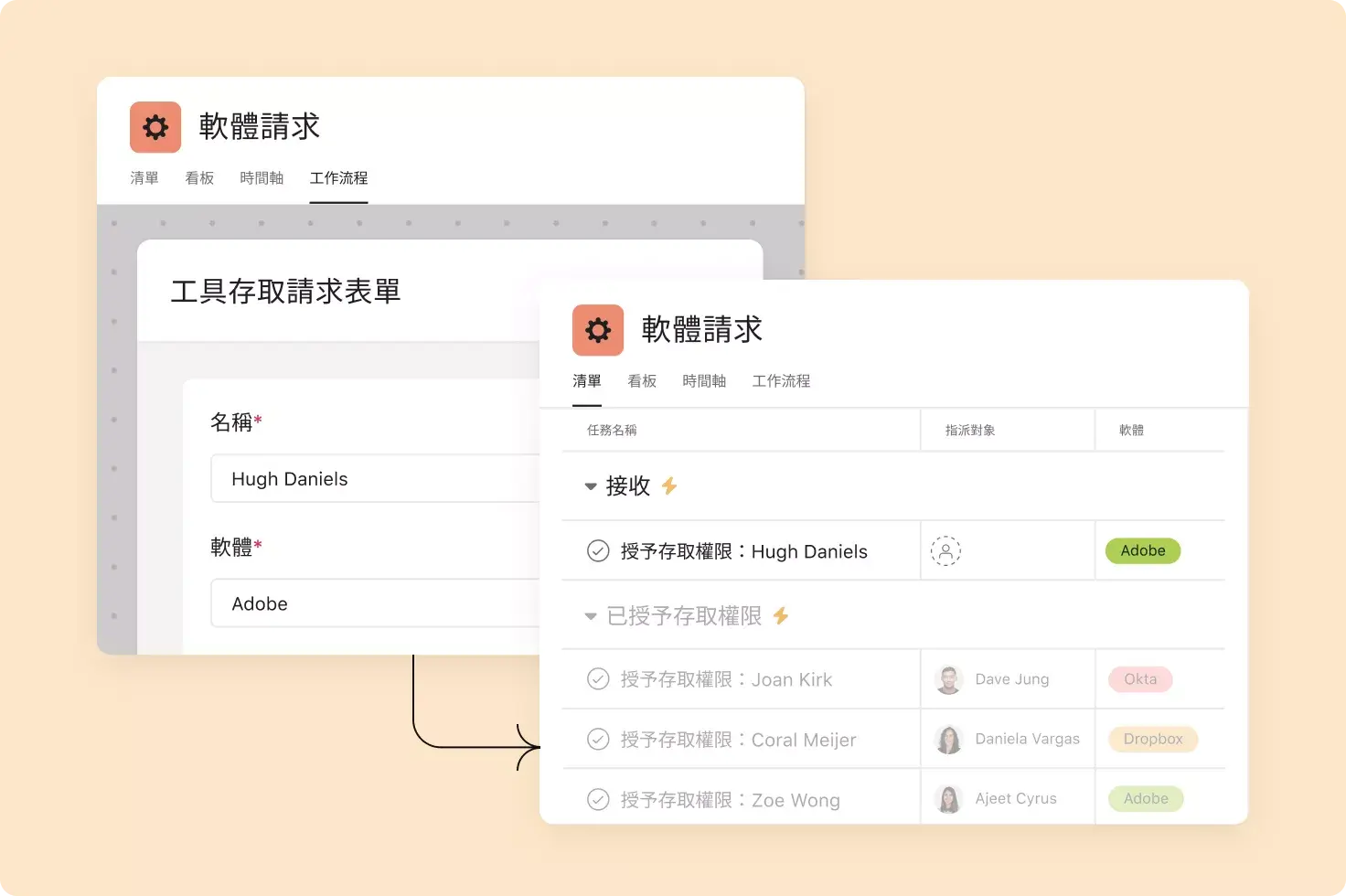Image resolution: width=1346 pixels, height=896 pixels.
Task: Click the gear icon for 軟體請求 project
Action: coord(598,330)
